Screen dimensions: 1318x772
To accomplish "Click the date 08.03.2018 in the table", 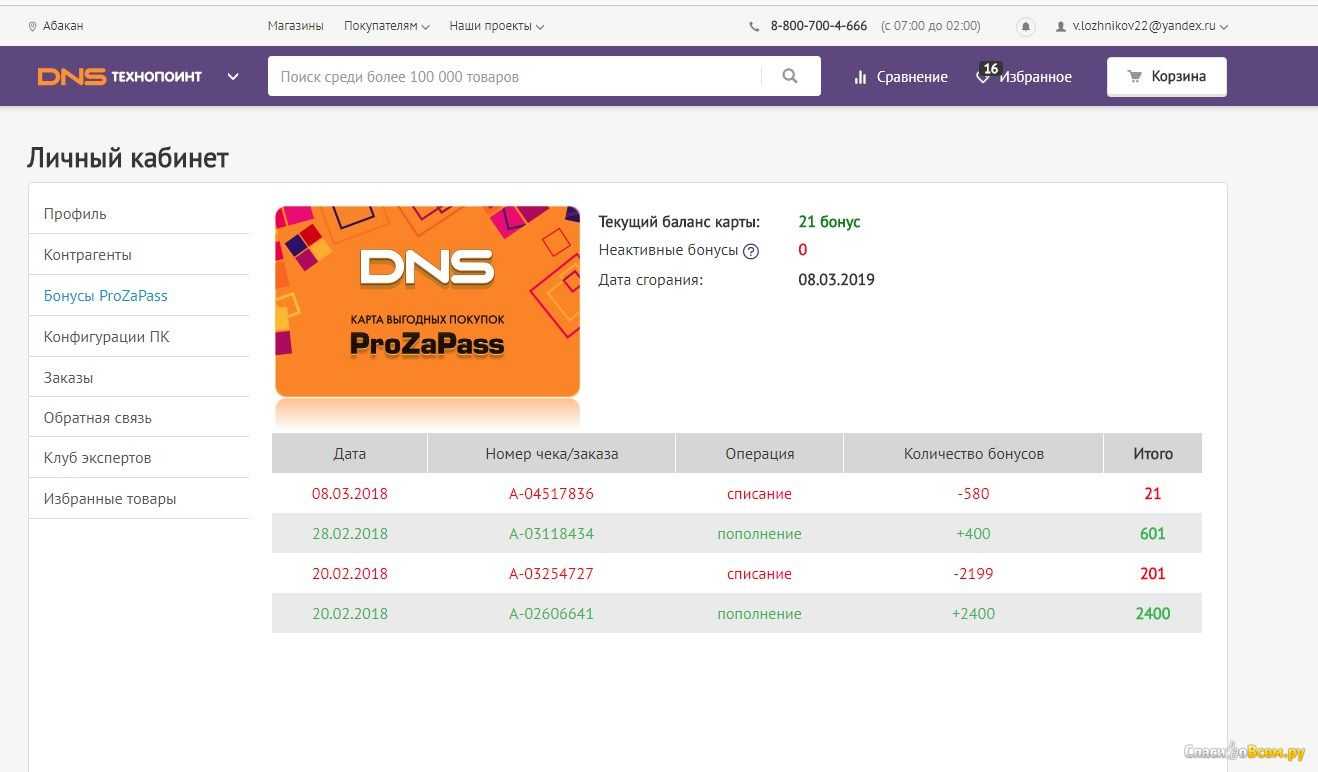I will coord(349,494).
